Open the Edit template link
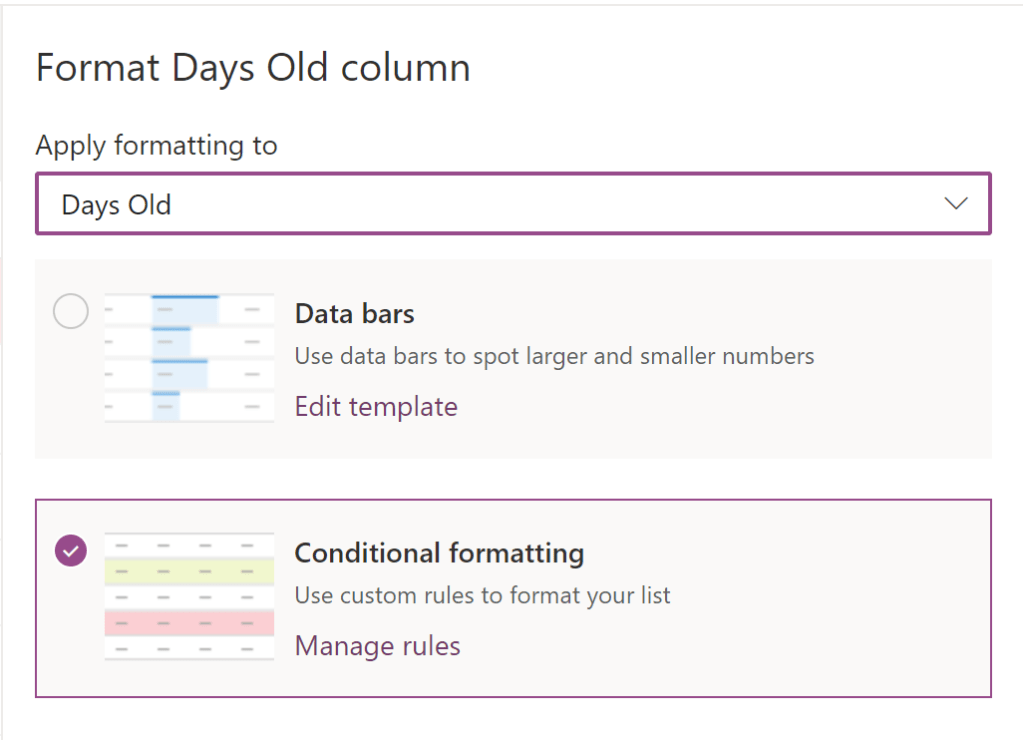The height and width of the screenshot is (740, 1023). (376, 406)
